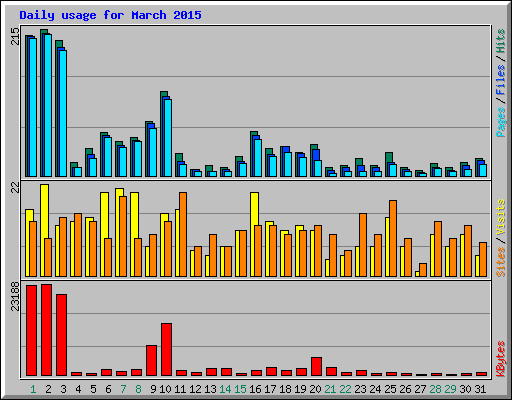Click green day label 15 on the x-axis
Viewport: 512px width, 400px height.
(x=240, y=389)
